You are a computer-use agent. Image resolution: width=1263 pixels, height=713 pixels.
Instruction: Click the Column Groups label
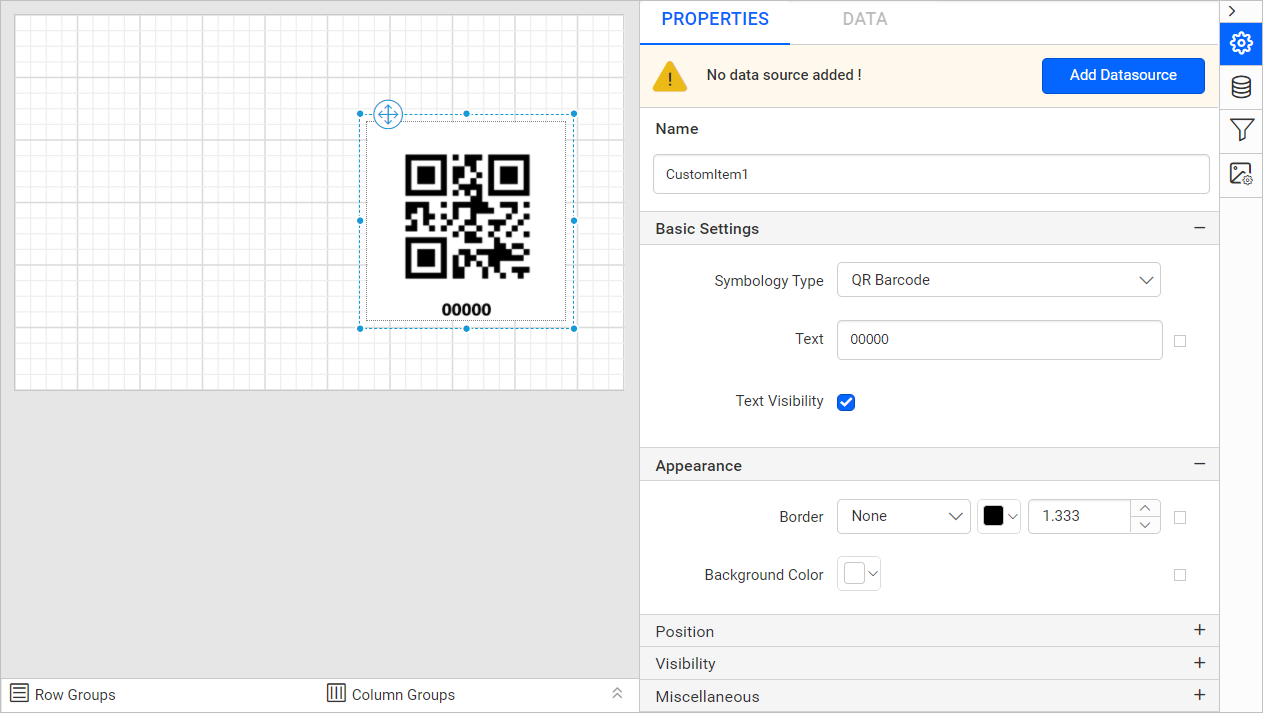pyautogui.click(x=403, y=694)
